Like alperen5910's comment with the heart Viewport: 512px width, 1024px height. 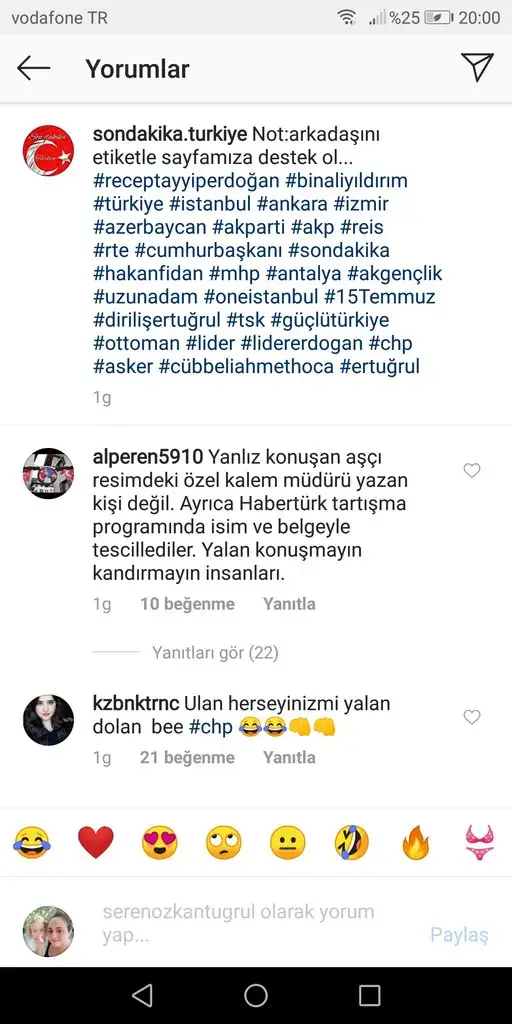pyautogui.click(x=472, y=470)
